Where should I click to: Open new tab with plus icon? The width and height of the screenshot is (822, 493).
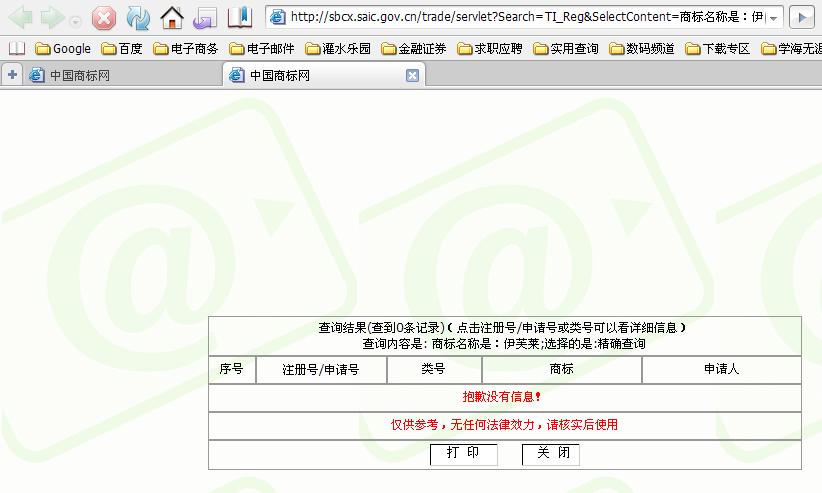12,75
